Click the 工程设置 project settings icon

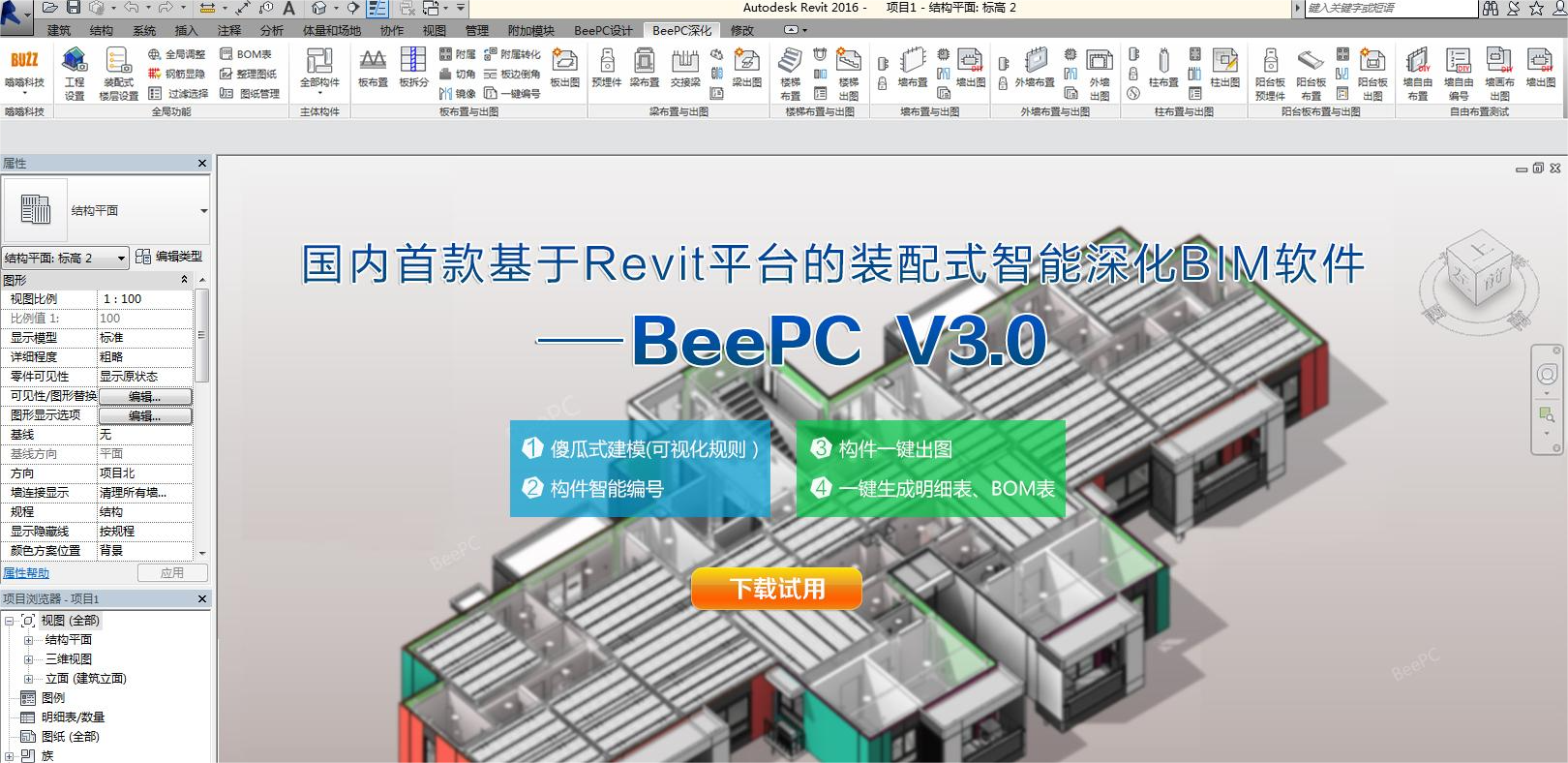(75, 73)
